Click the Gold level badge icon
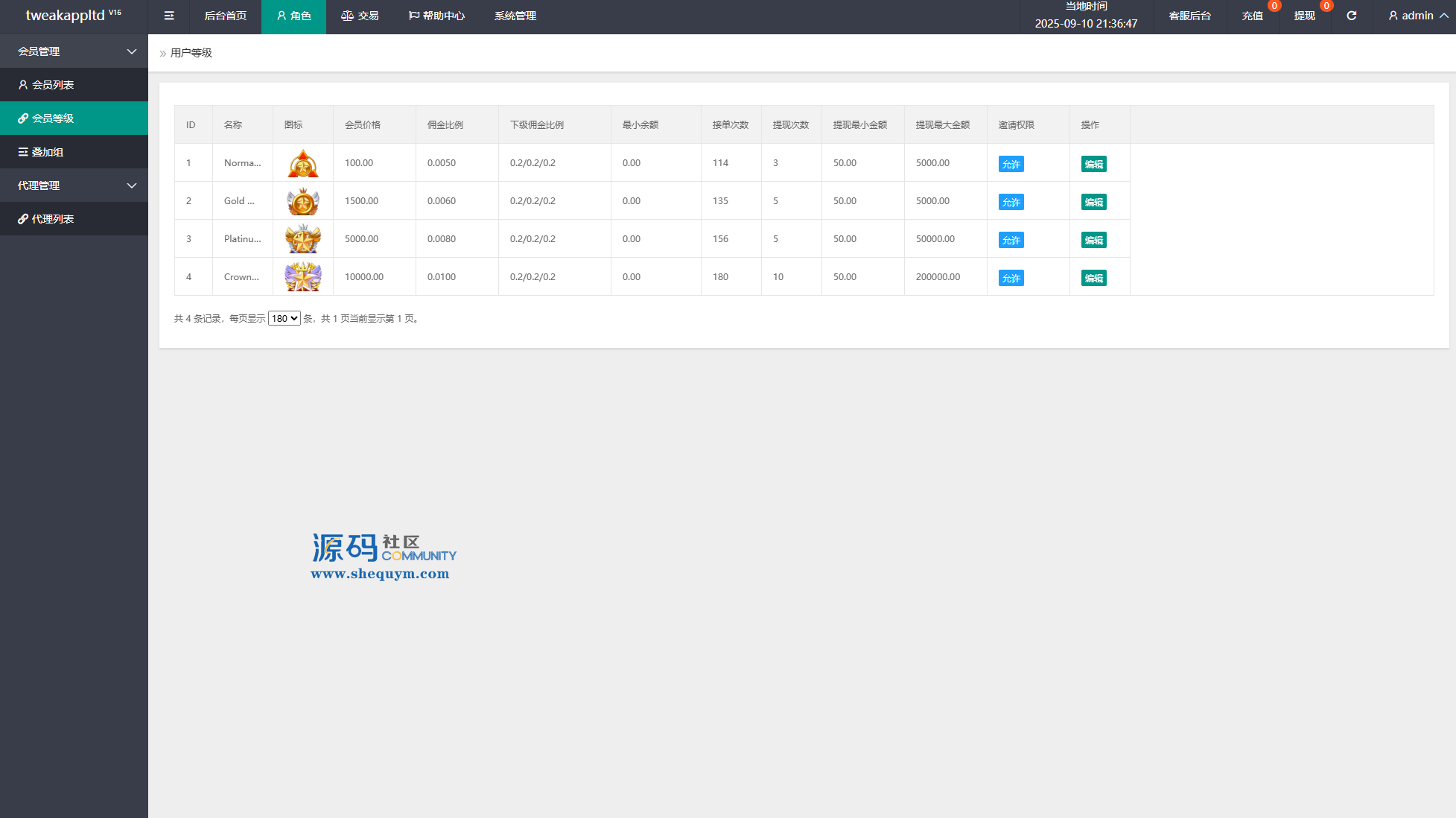The height and width of the screenshot is (818, 1456). 303,201
